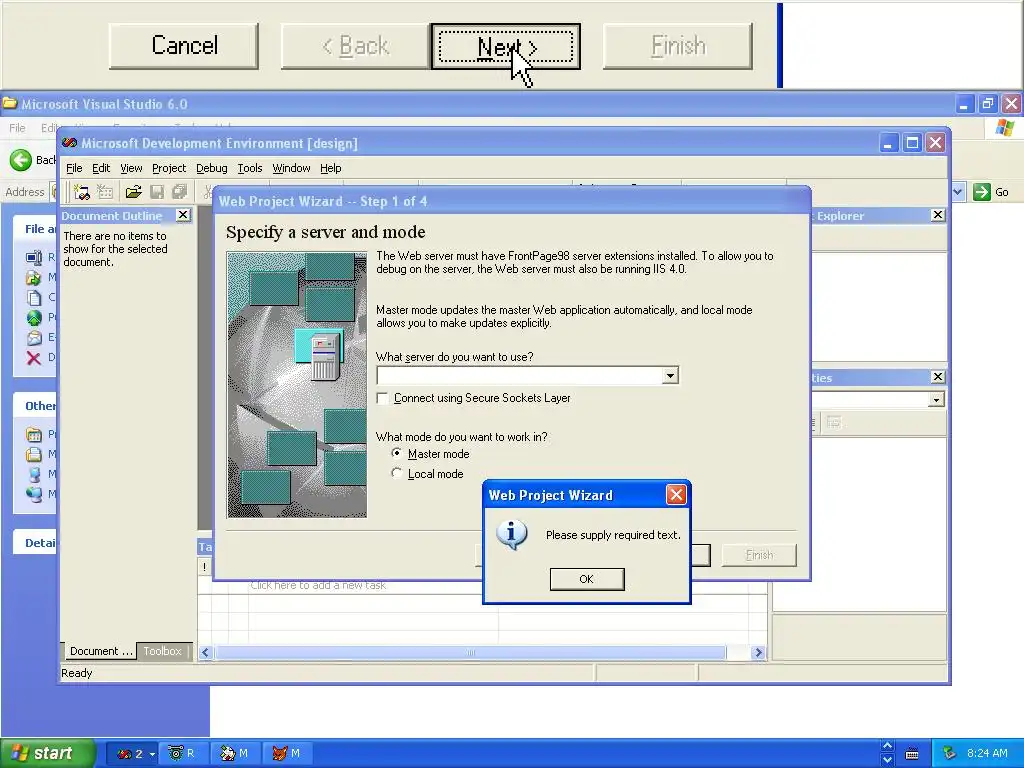Click the magnified Next button
Image resolution: width=1024 pixels, height=768 pixels.
pos(506,46)
